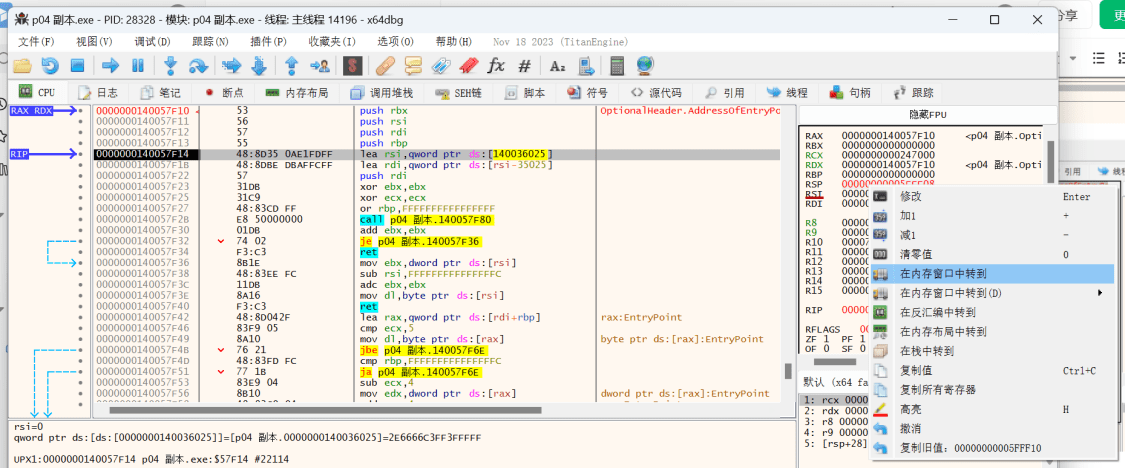Screen dimensions: 1125x468
Task: Click the Run To User Code icon
Action: coord(319,66)
